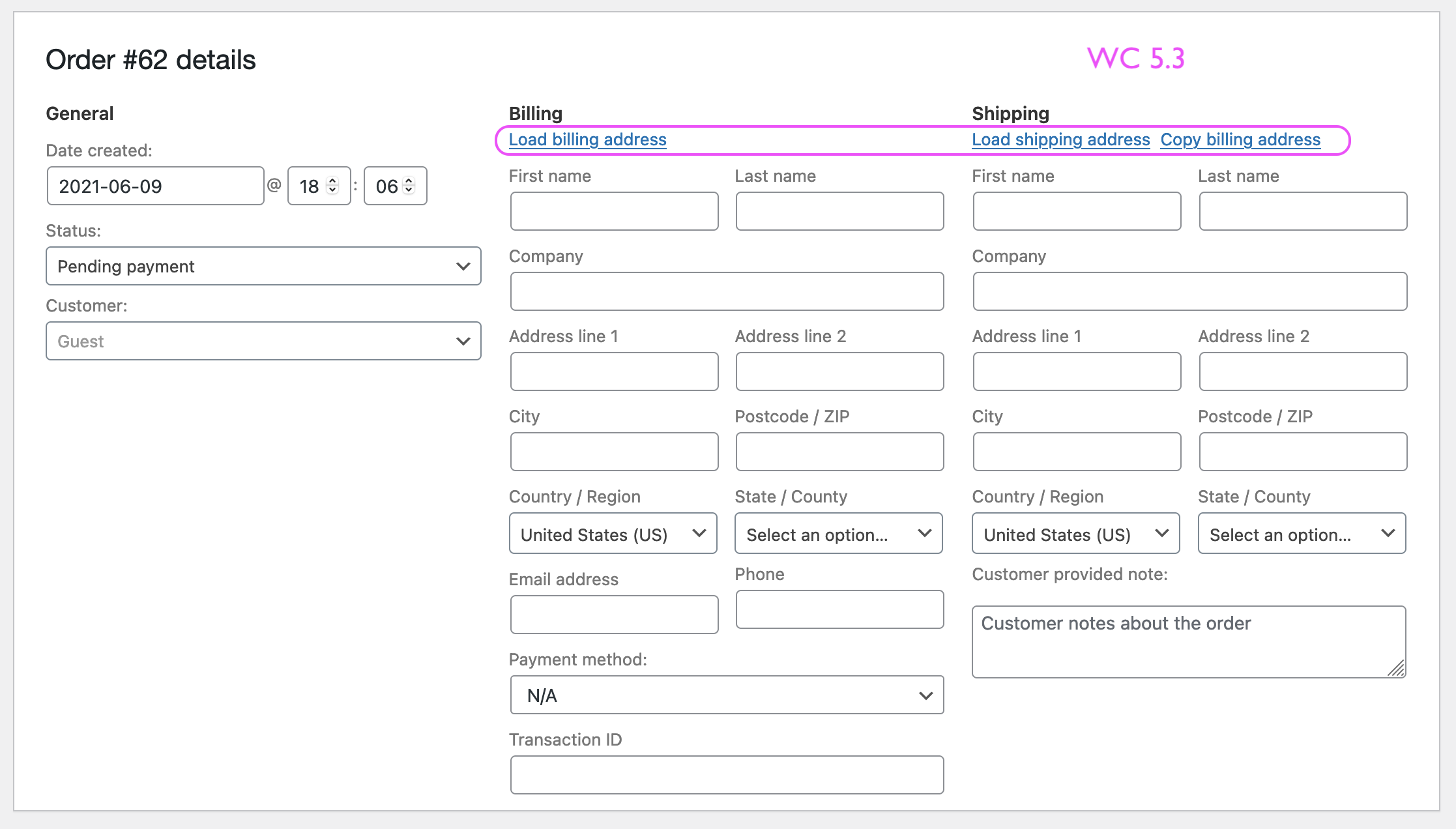
Task: Focus the shipping Address line 1 field
Action: click(x=1077, y=371)
